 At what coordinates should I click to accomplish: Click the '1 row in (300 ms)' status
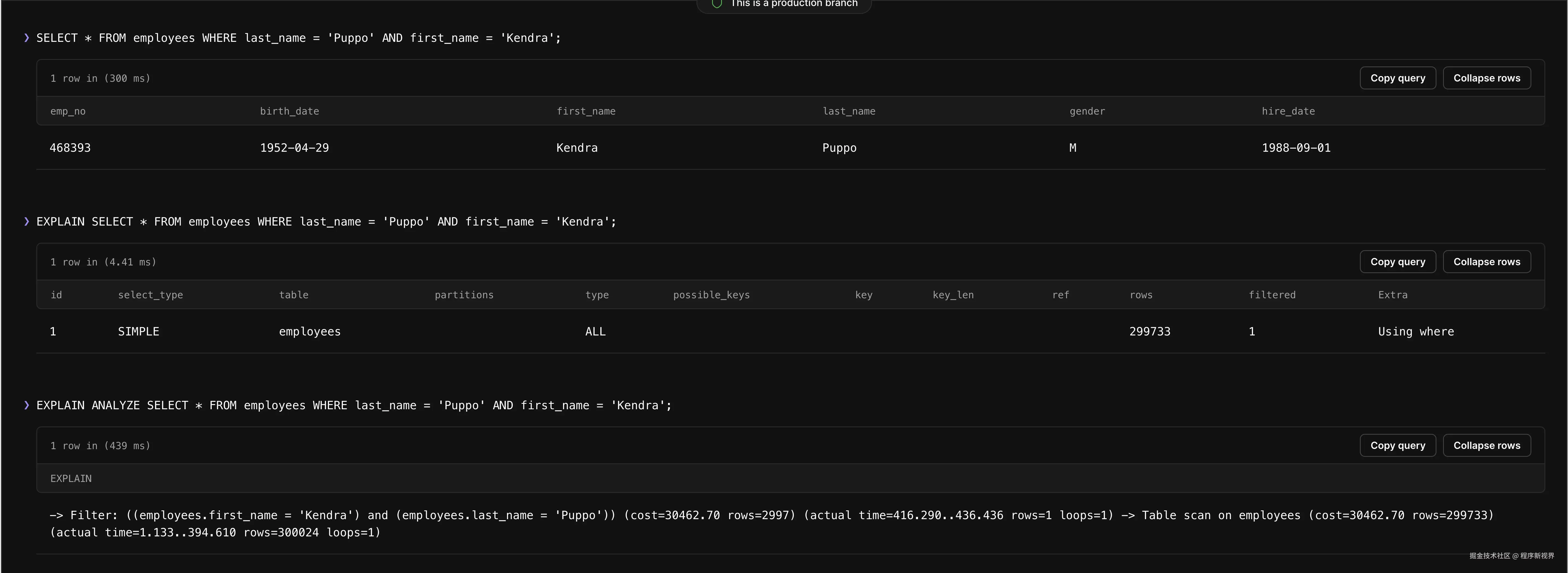pyautogui.click(x=100, y=78)
